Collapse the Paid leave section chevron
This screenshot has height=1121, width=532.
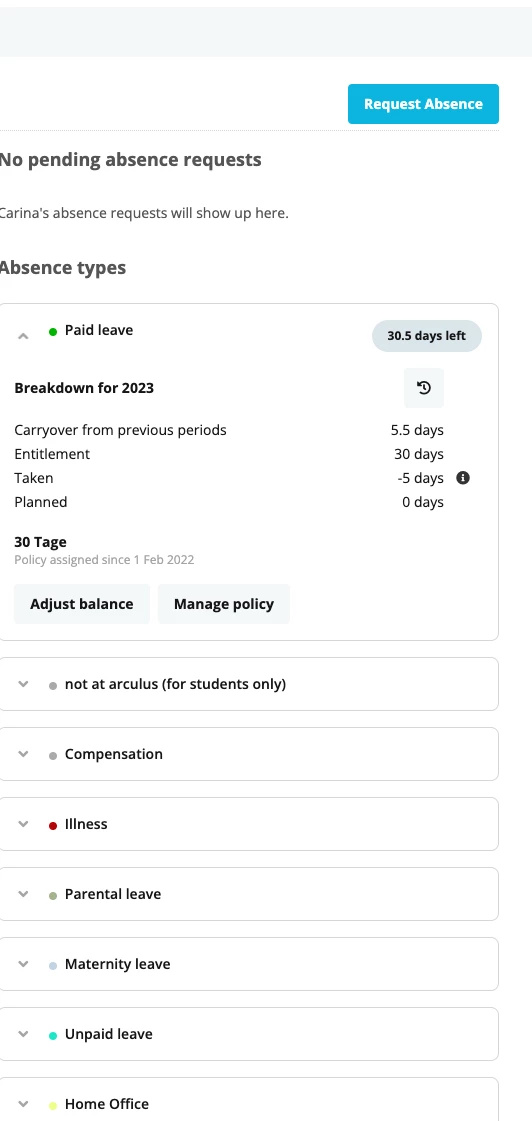point(23,335)
